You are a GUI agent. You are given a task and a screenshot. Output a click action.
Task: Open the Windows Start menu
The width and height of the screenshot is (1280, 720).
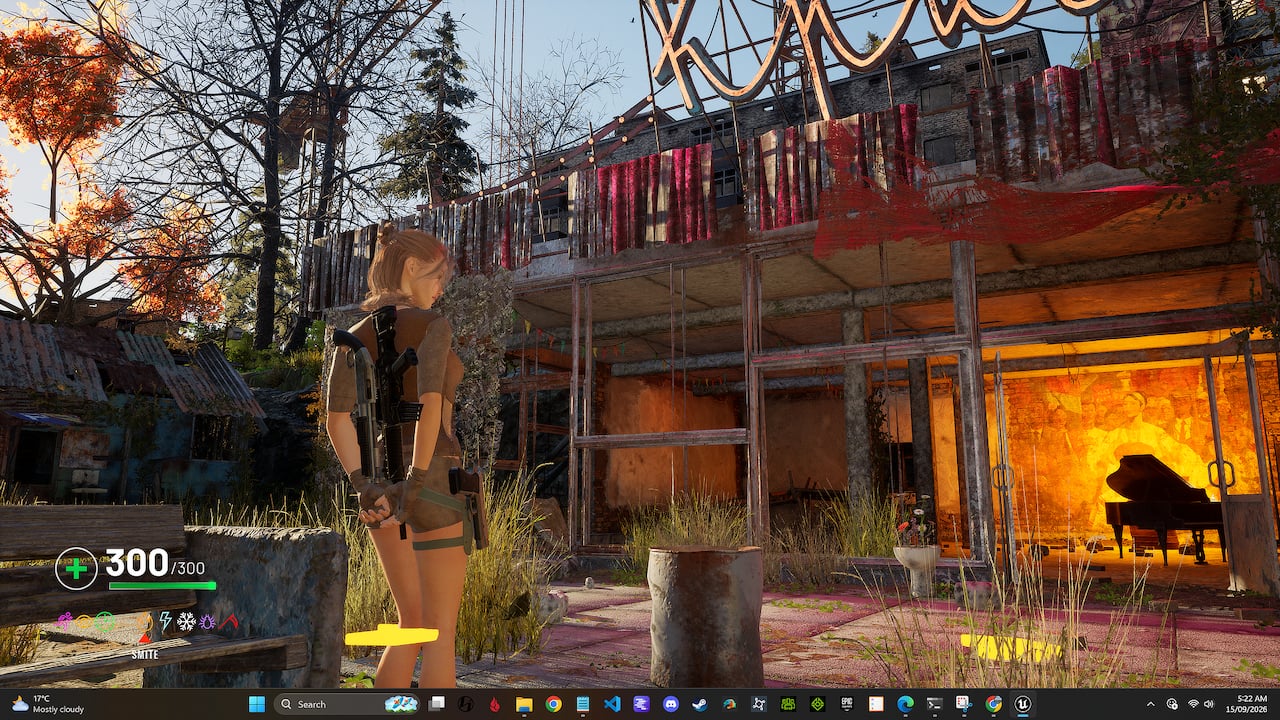[257, 704]
